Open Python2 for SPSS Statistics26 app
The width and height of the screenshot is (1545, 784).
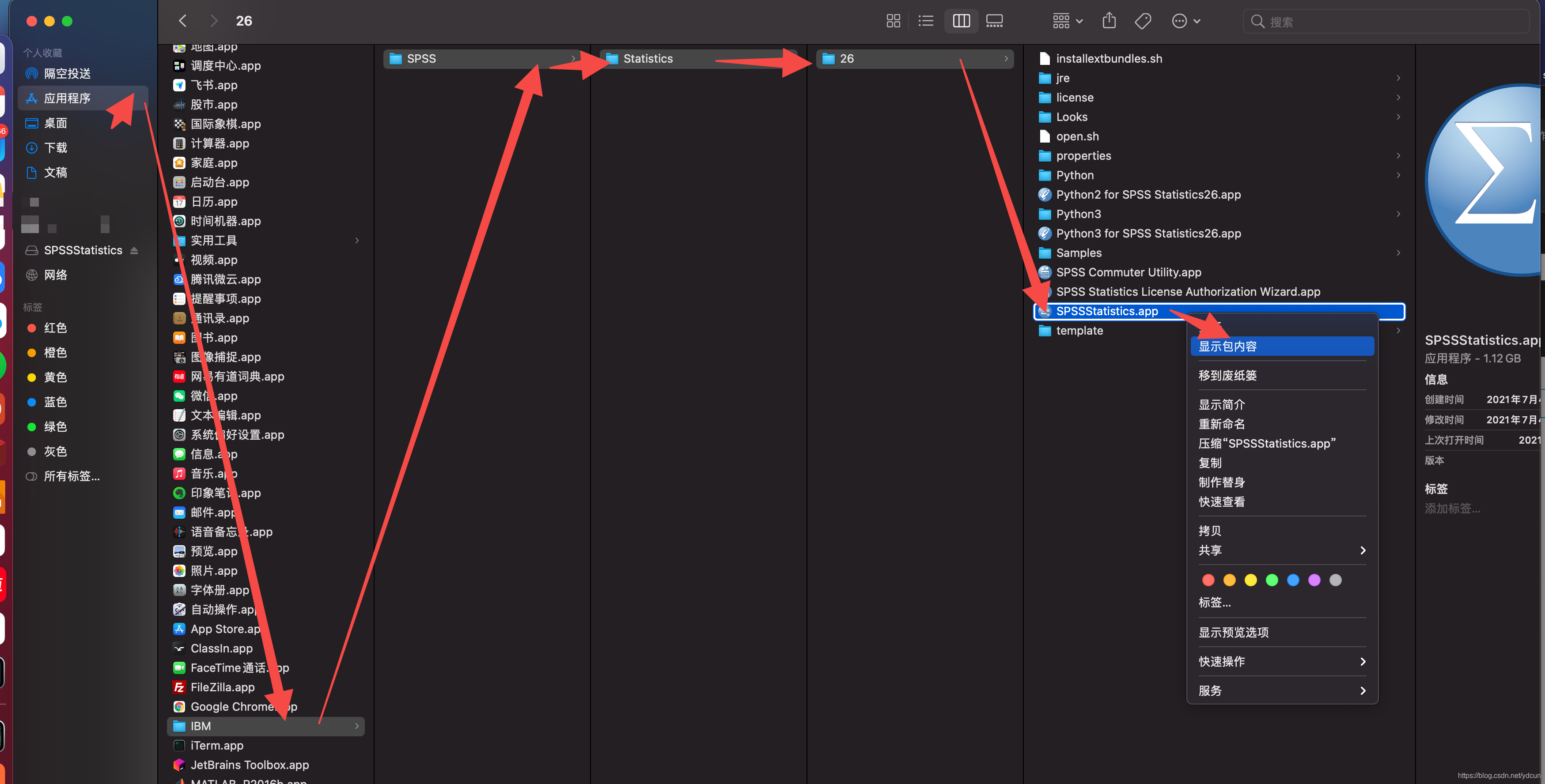coord(1149,194)
